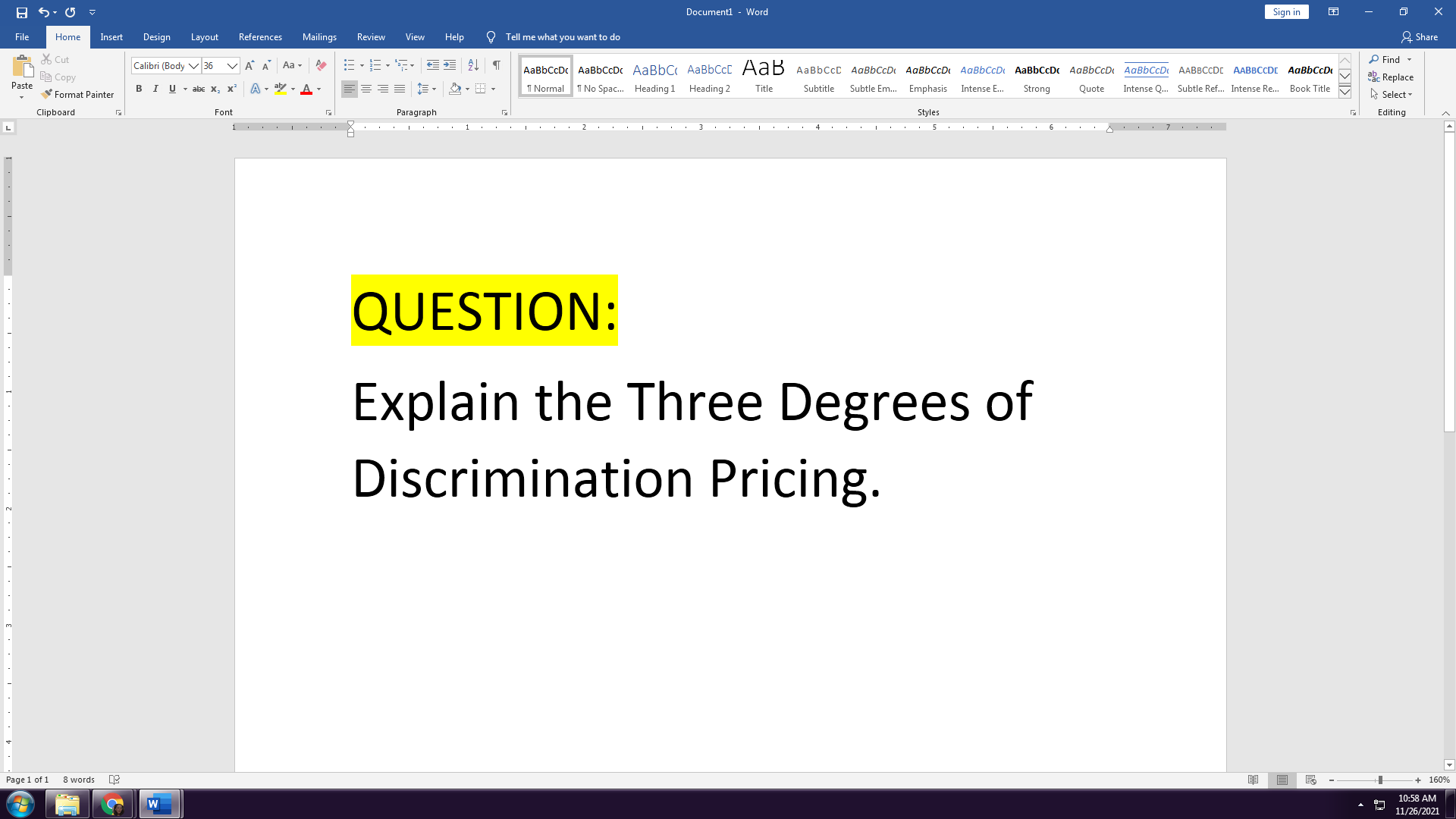
Task: Click Replace in Editing group
Action: [1391, 77]
